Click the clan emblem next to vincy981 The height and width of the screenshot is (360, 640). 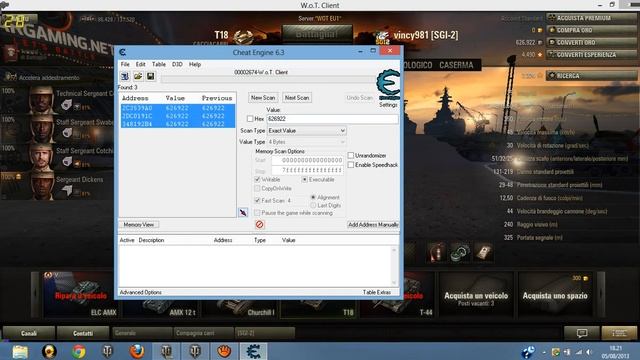point(382,38)
